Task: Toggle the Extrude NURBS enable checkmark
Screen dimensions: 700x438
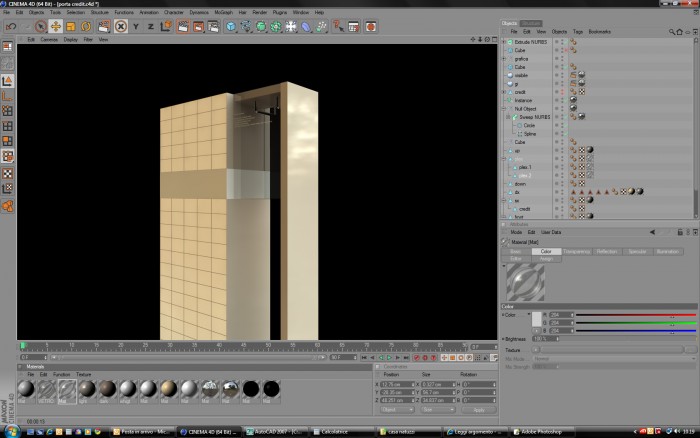Action: [x=566, y=42]
